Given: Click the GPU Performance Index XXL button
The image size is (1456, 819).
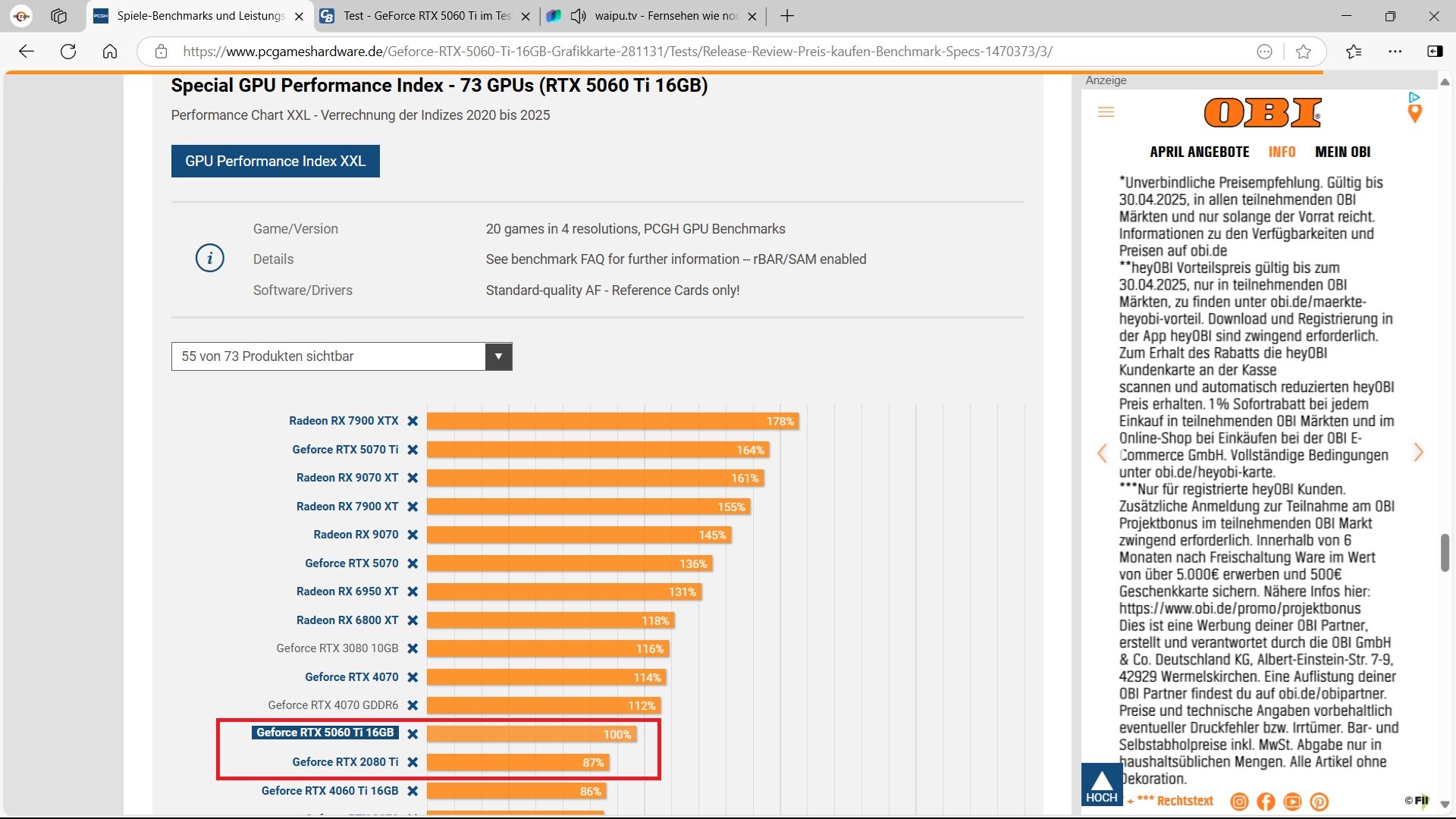Looking at the screenshot, I should coord(275,161).
